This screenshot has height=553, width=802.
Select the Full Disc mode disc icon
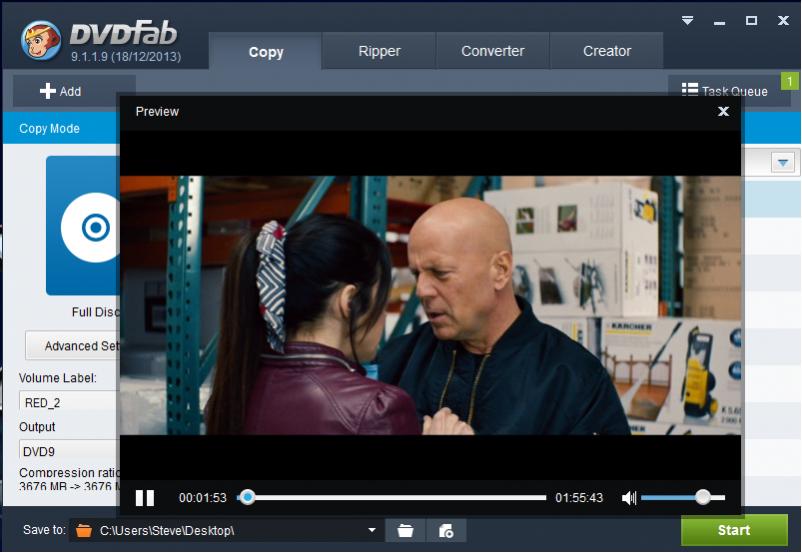pos(83,226)
